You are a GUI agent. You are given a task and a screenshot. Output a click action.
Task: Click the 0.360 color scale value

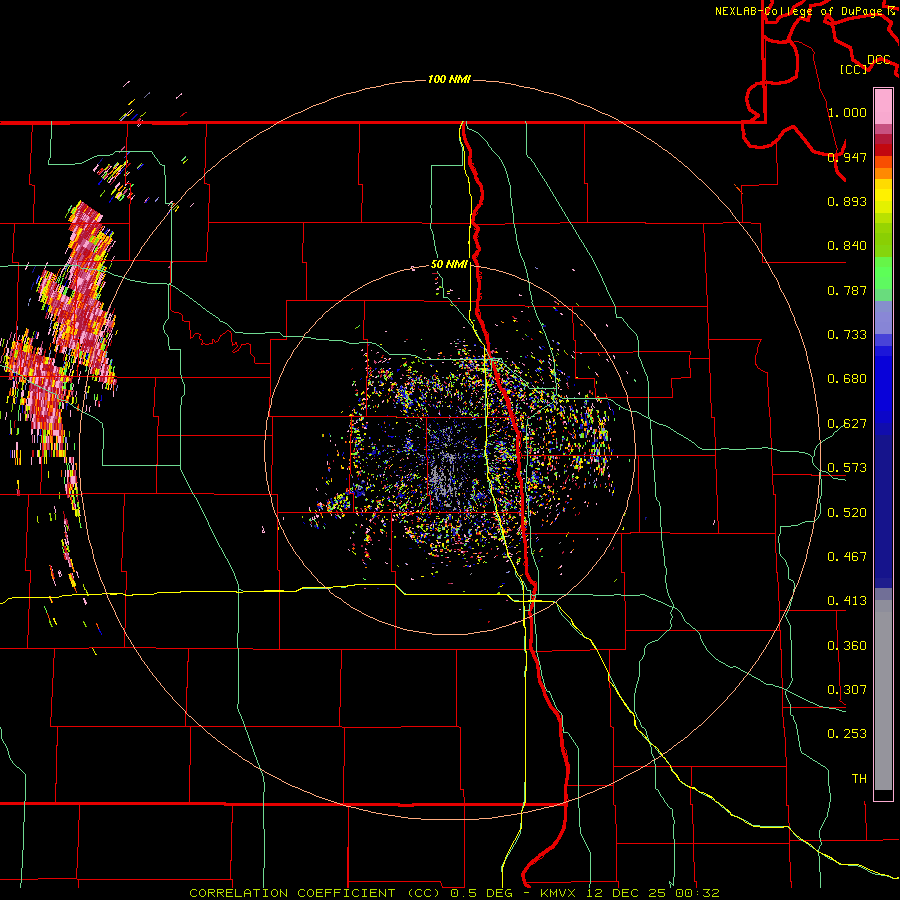tap(847, 646)
